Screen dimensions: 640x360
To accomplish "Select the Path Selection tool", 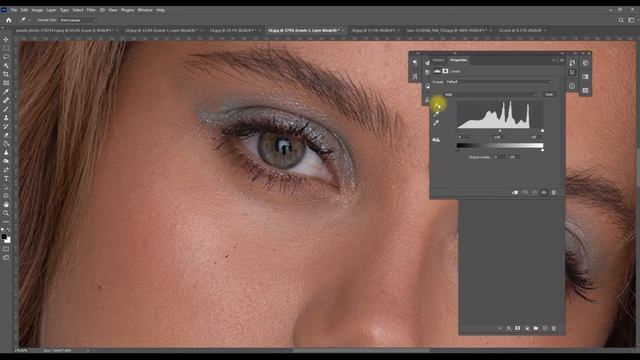I will tap(6, 187).
